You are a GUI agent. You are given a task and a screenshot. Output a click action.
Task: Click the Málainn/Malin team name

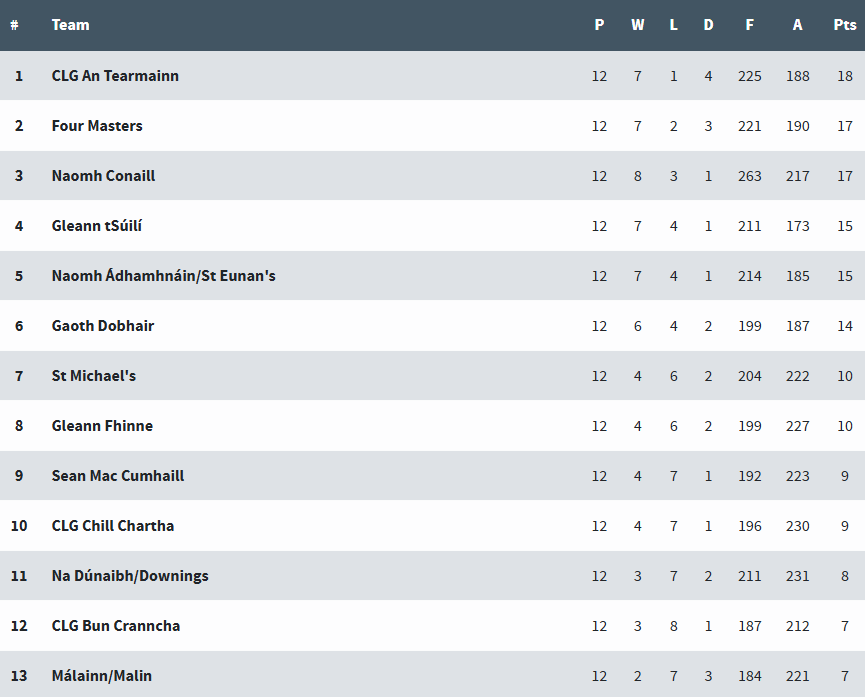coord(102,676)
